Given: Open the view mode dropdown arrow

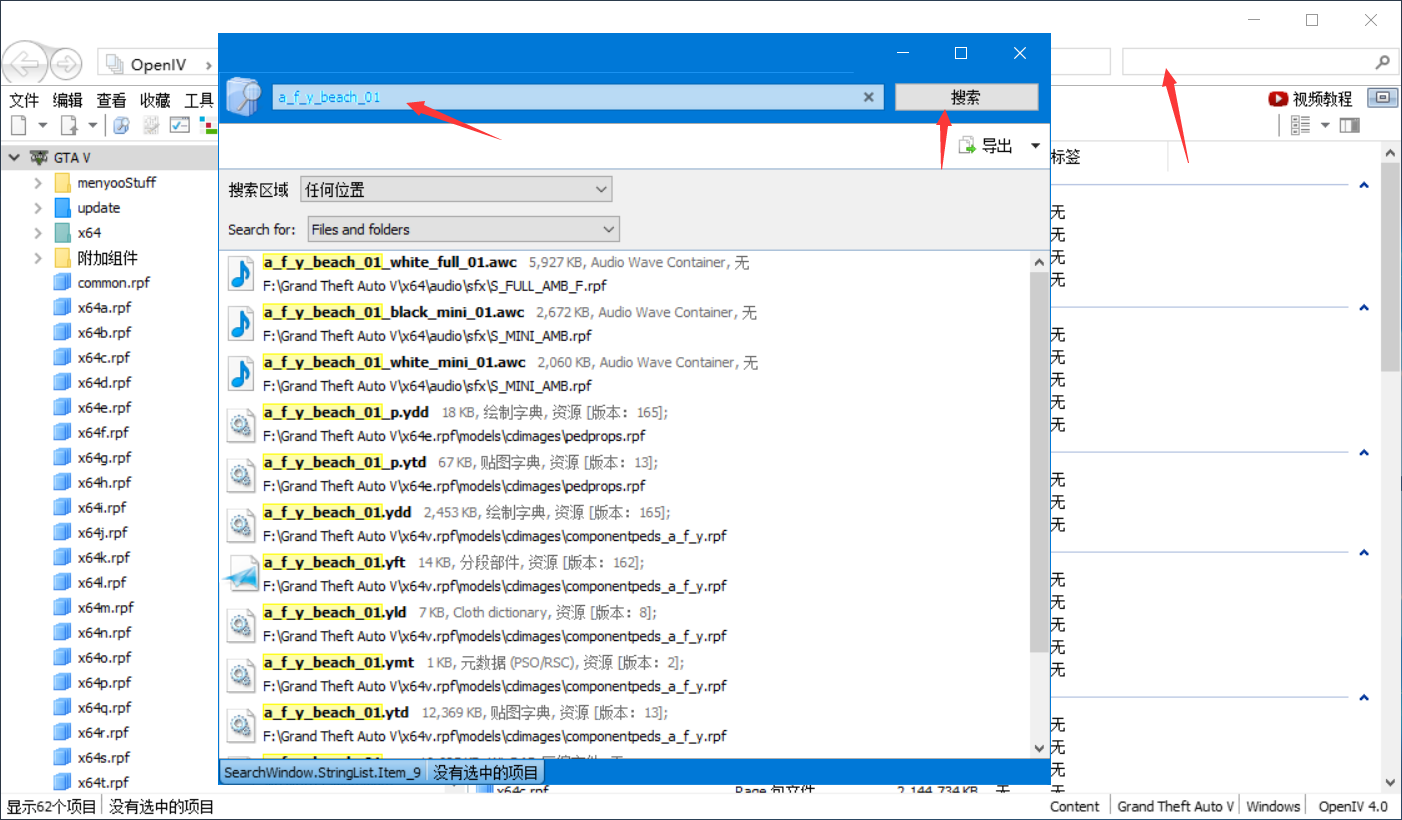Looking at the screenshot, I should (x=1325, y=125).
